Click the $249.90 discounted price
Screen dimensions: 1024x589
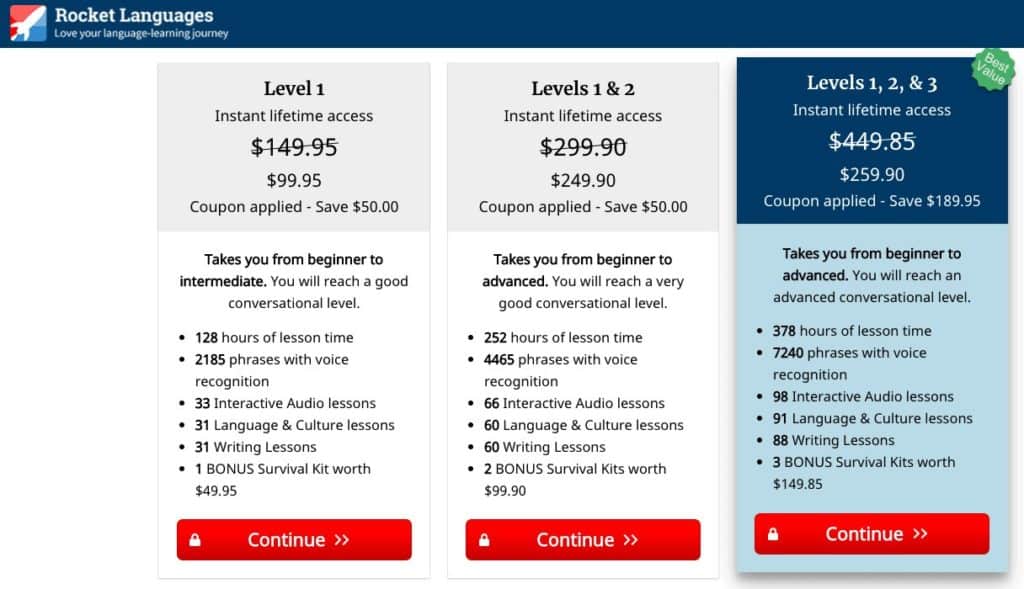[583, 180]
